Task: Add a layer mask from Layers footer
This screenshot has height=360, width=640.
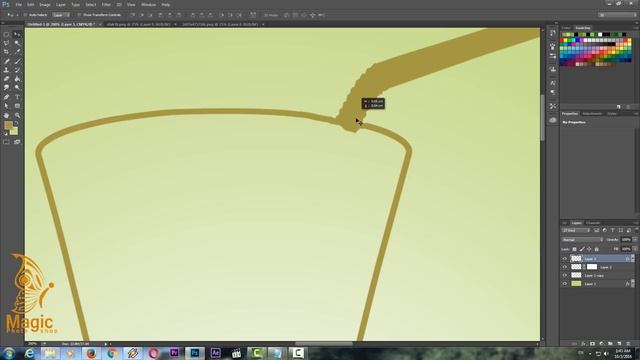Action: [592, 344]
